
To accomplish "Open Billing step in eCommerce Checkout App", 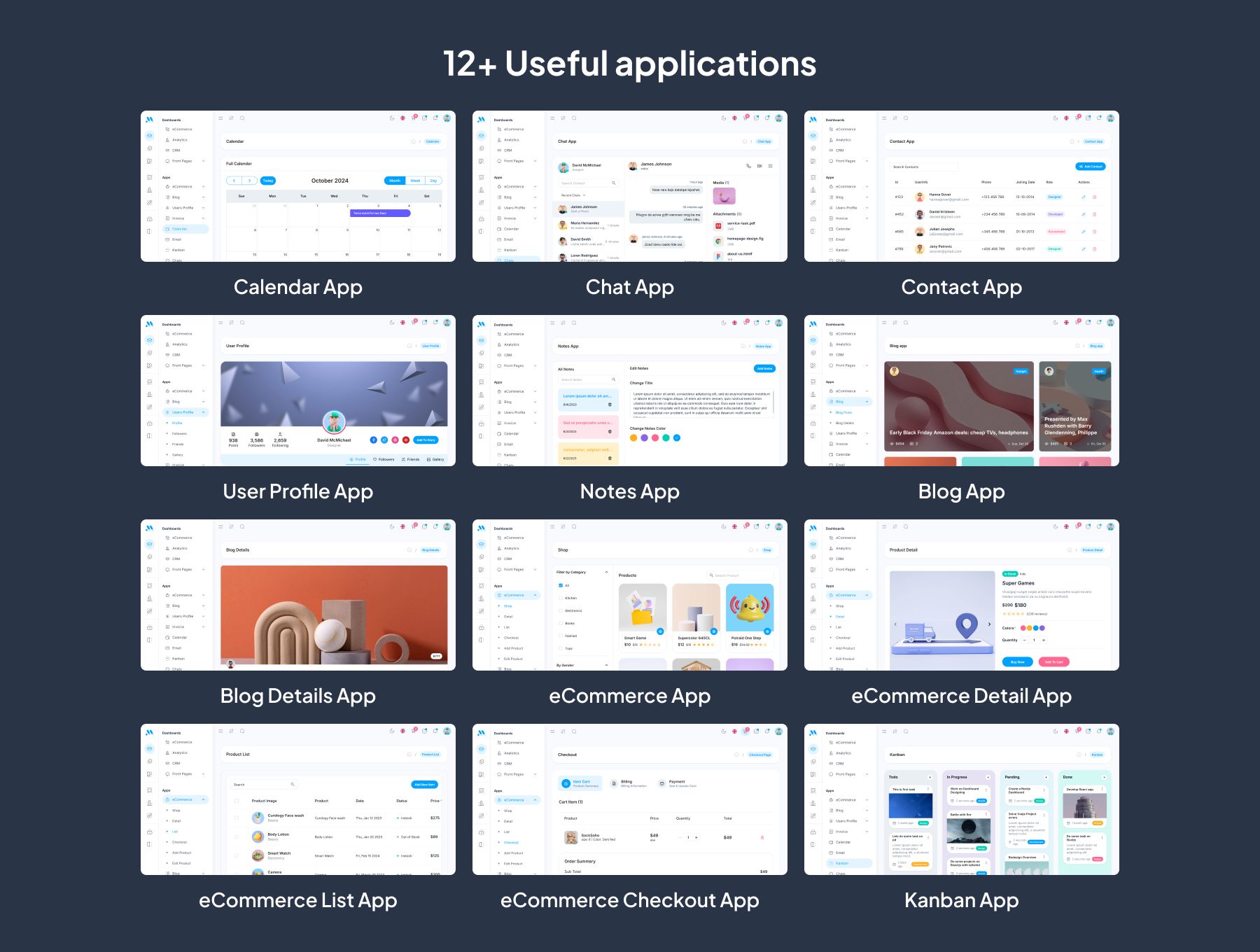I will coord(629,783).
